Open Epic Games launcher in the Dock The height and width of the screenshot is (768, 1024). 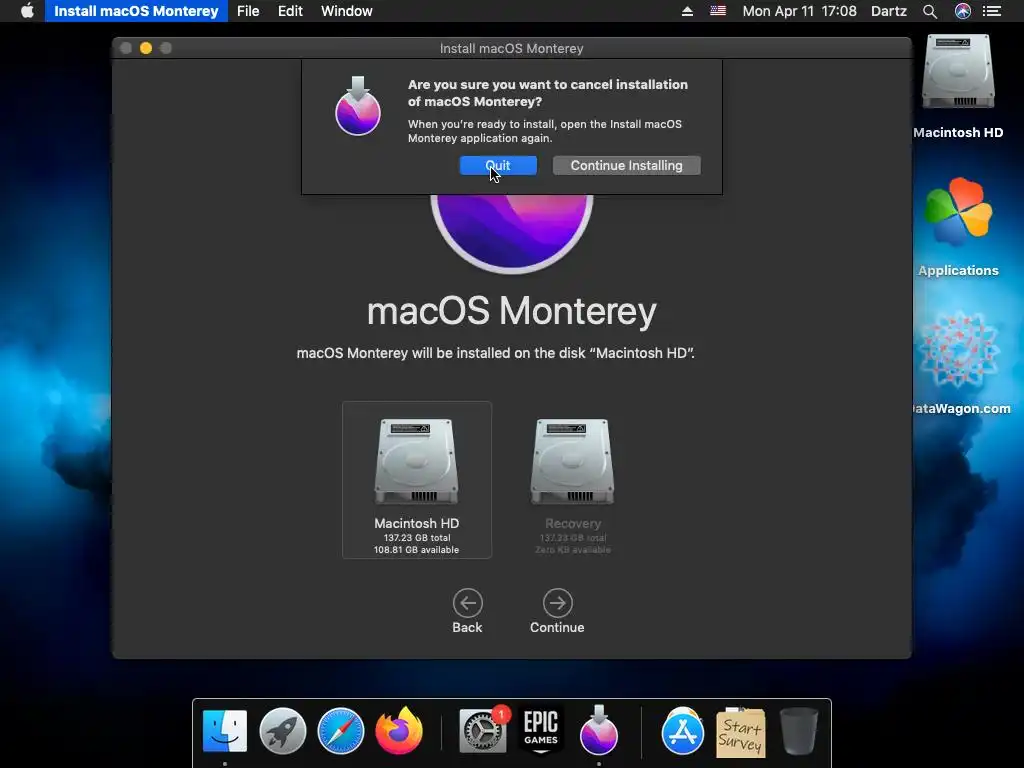point(541,731)
